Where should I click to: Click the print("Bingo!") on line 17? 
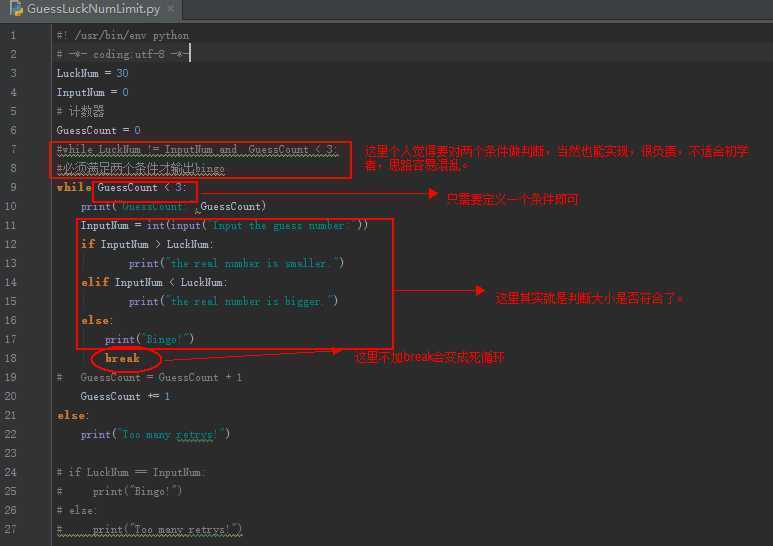tap(149, 340)
